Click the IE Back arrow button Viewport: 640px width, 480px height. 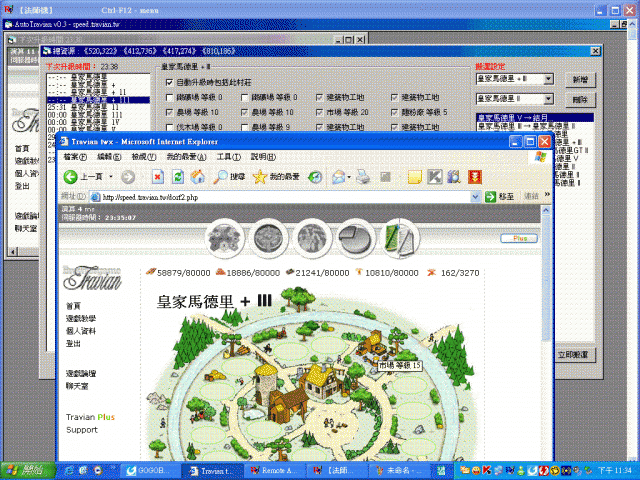(x=71, y=177)
